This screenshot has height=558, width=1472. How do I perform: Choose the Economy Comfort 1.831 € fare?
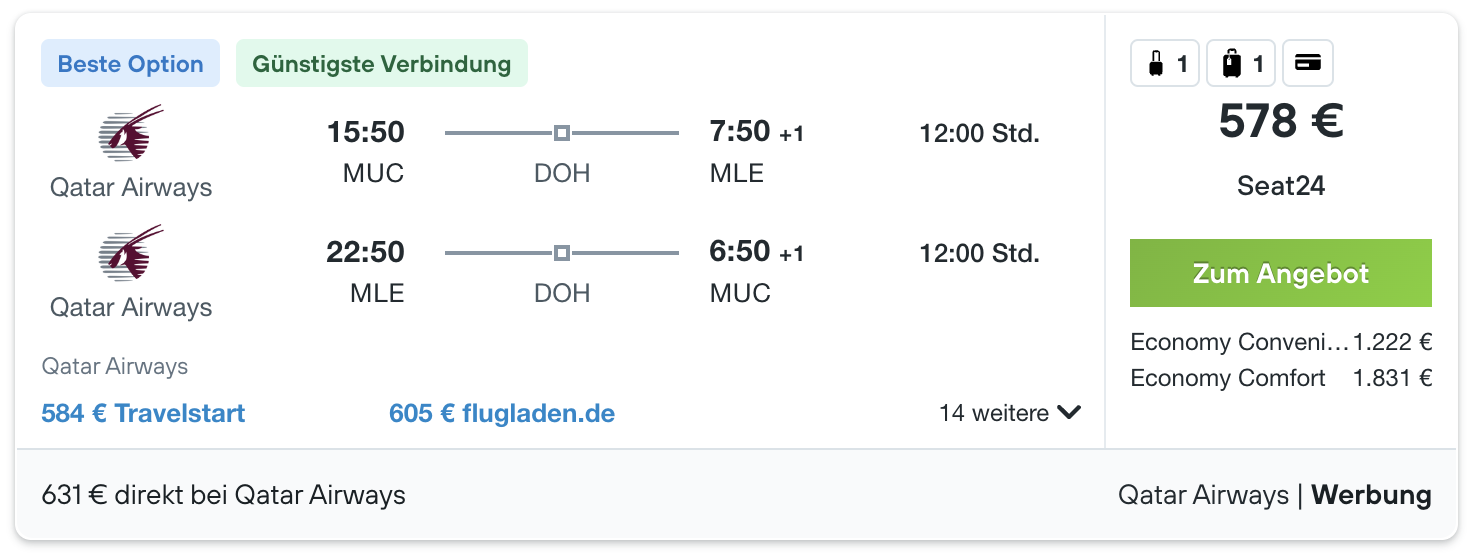pos(1281,378)
